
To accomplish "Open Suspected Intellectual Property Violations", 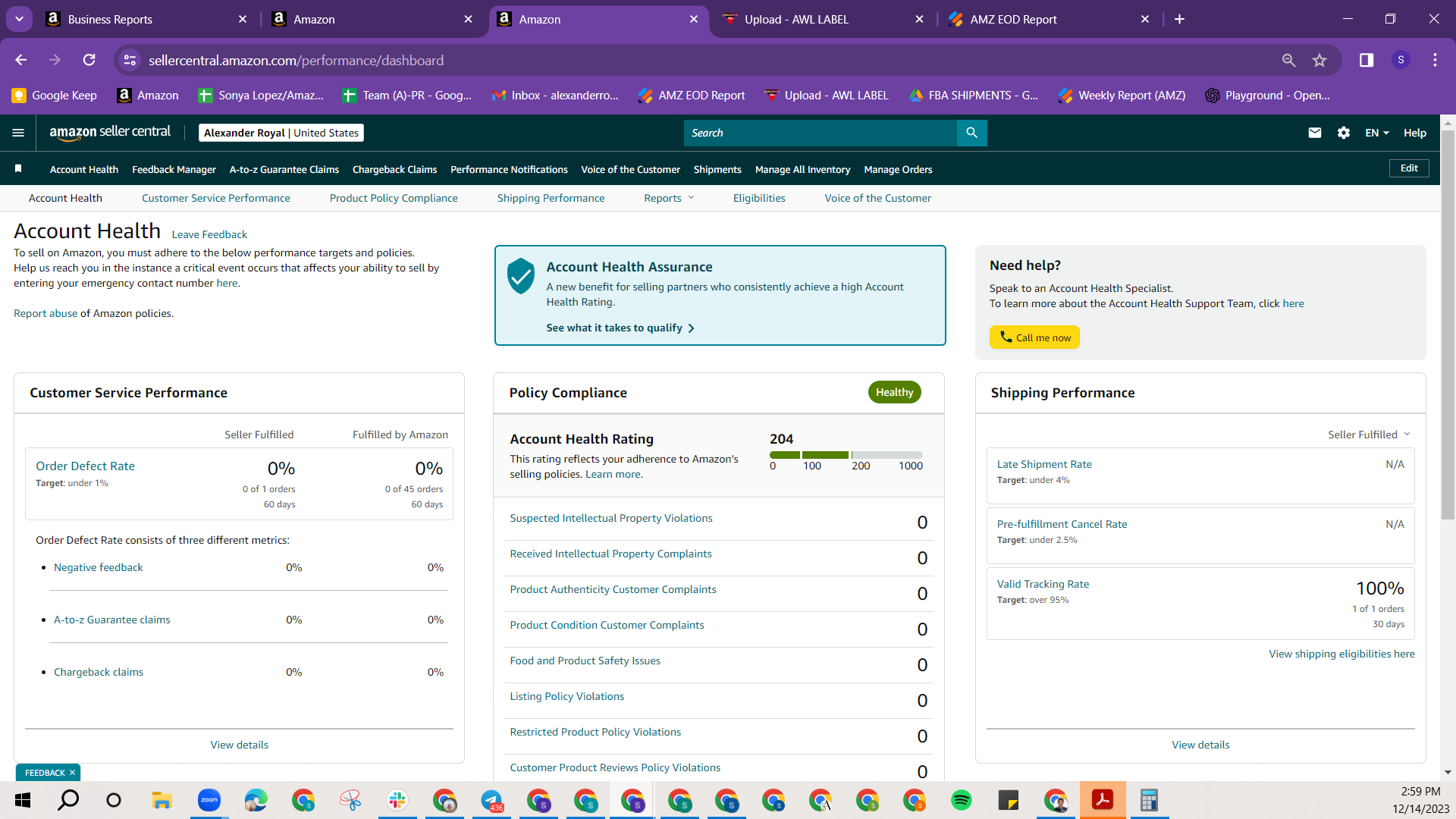I will (x=611, y=518).
